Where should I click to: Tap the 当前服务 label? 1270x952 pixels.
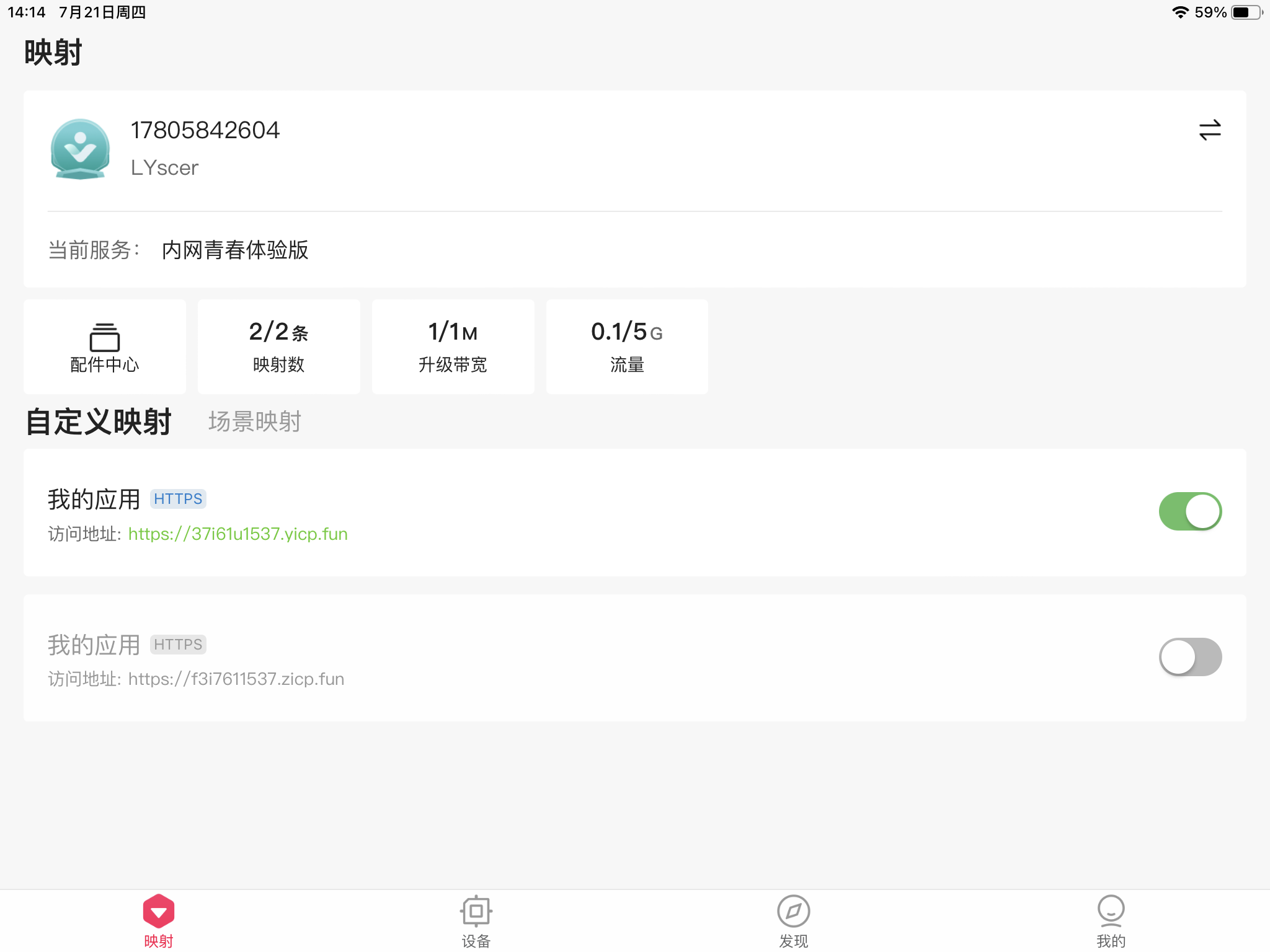(x=94, y=250)
